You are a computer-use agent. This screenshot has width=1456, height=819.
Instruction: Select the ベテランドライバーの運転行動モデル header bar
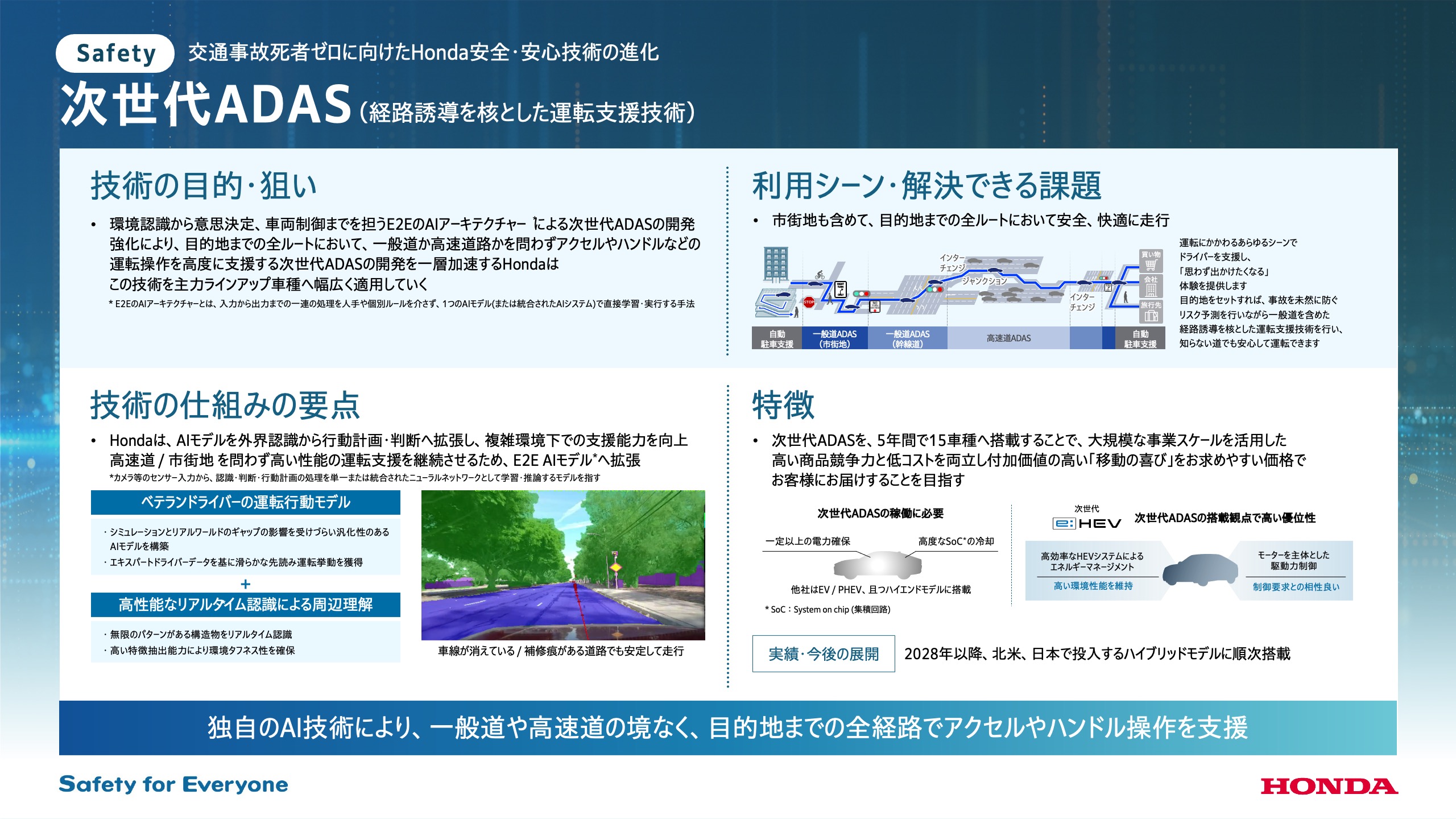pos(246,502)
